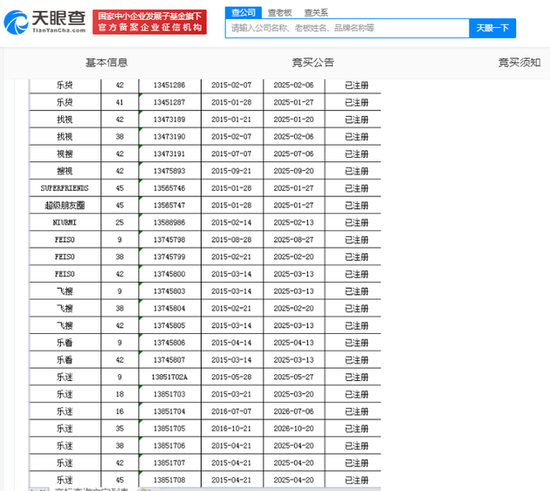Click class cell 35 in row 13851705
This screenshot has height=491, width=550.
tap(120, 429)
